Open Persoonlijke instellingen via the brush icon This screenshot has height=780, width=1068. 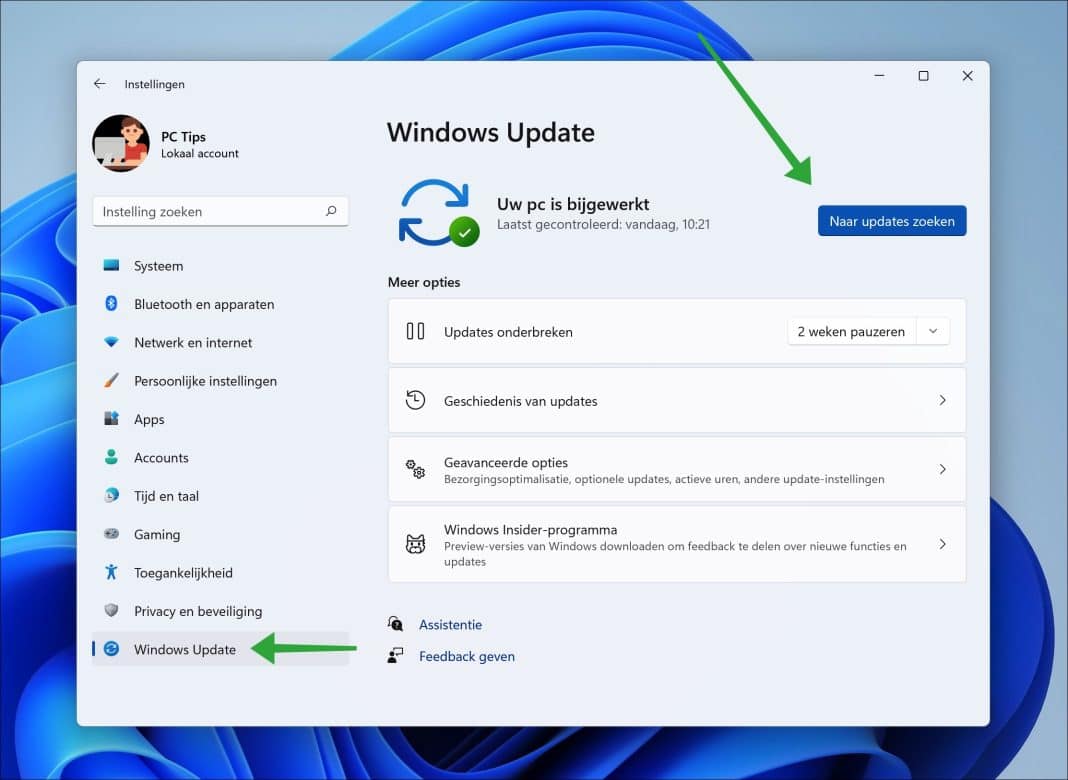(x=113, y=381)
